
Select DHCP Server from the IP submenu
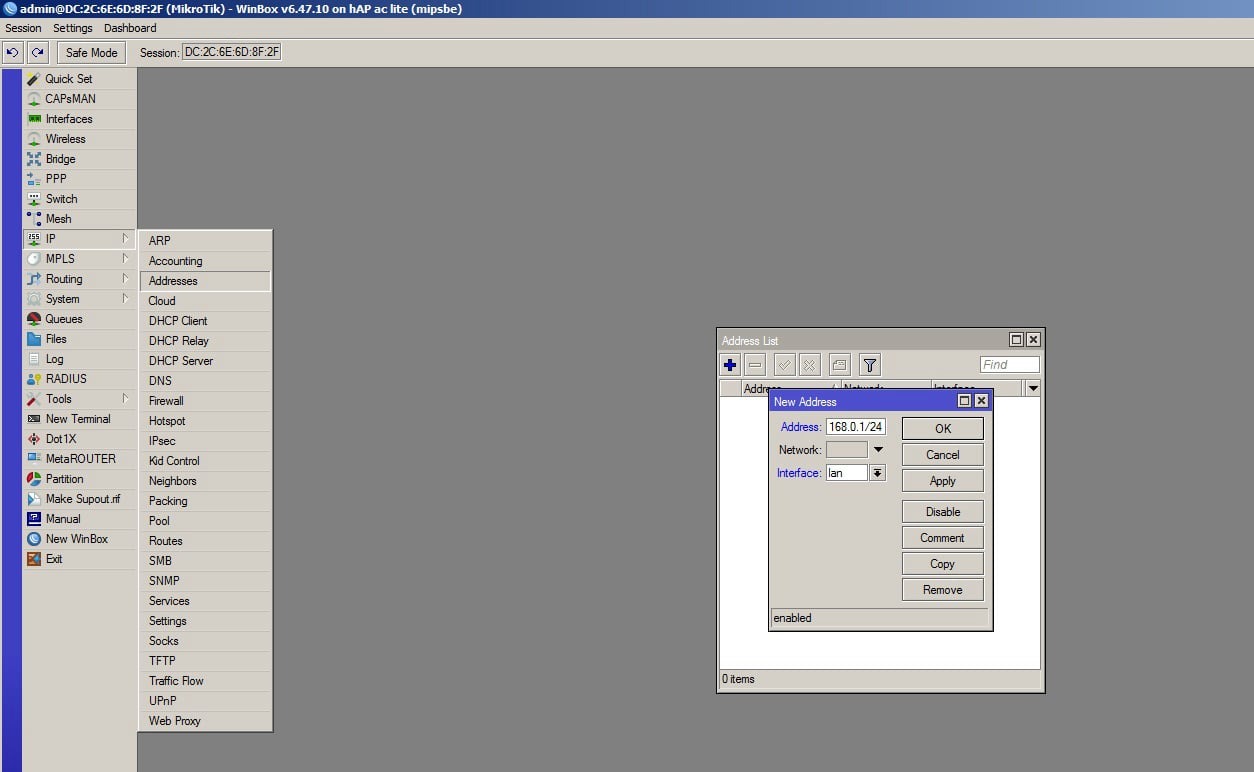point(181,361)
